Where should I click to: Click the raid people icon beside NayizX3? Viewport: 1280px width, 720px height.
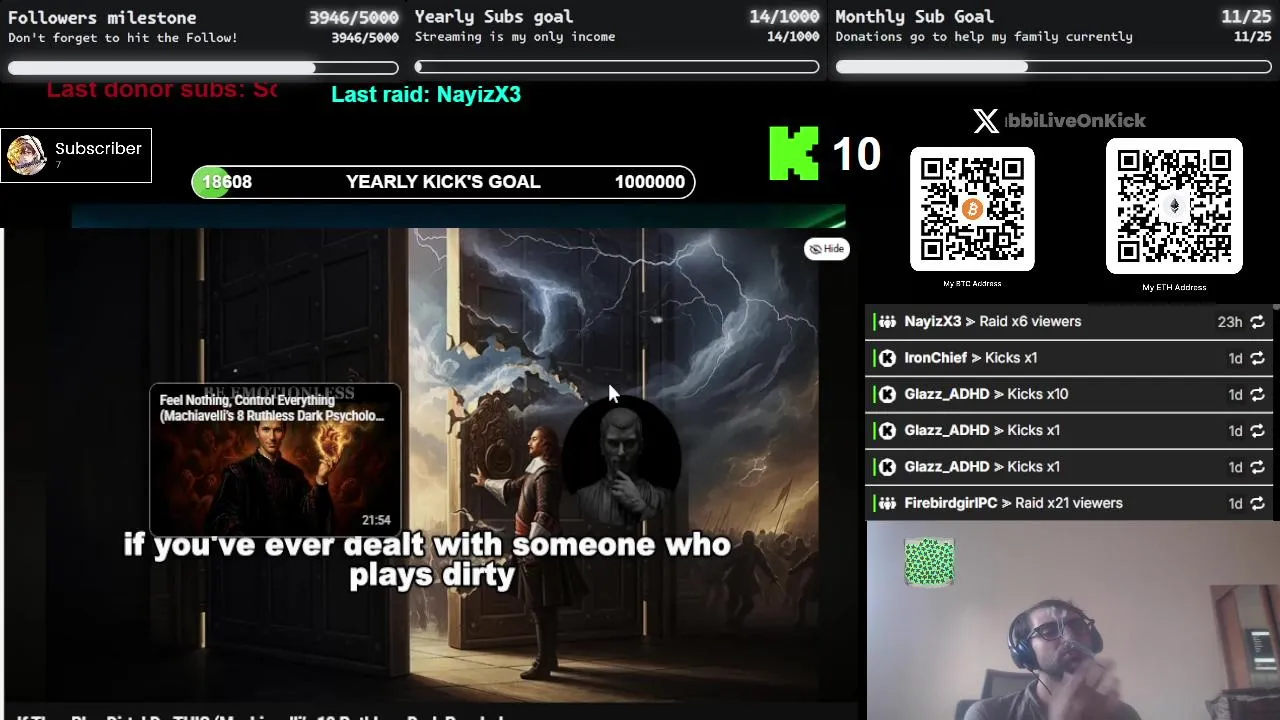coord(887,322)
